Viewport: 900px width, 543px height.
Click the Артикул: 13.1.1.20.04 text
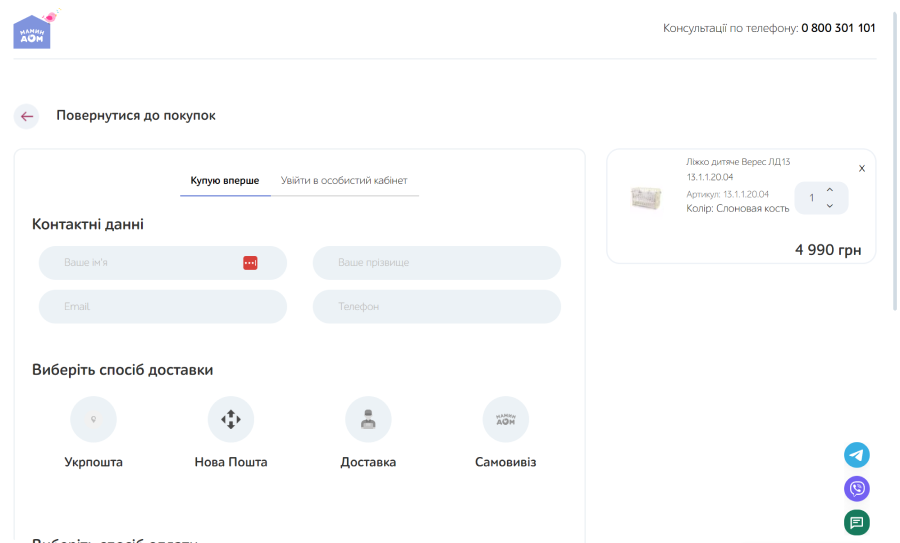click(727, 195)
